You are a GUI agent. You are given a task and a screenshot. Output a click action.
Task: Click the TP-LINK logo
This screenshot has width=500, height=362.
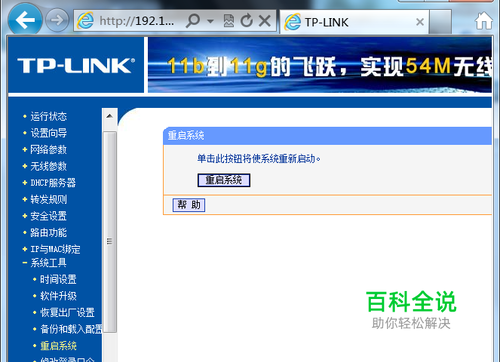pos(76,65)
